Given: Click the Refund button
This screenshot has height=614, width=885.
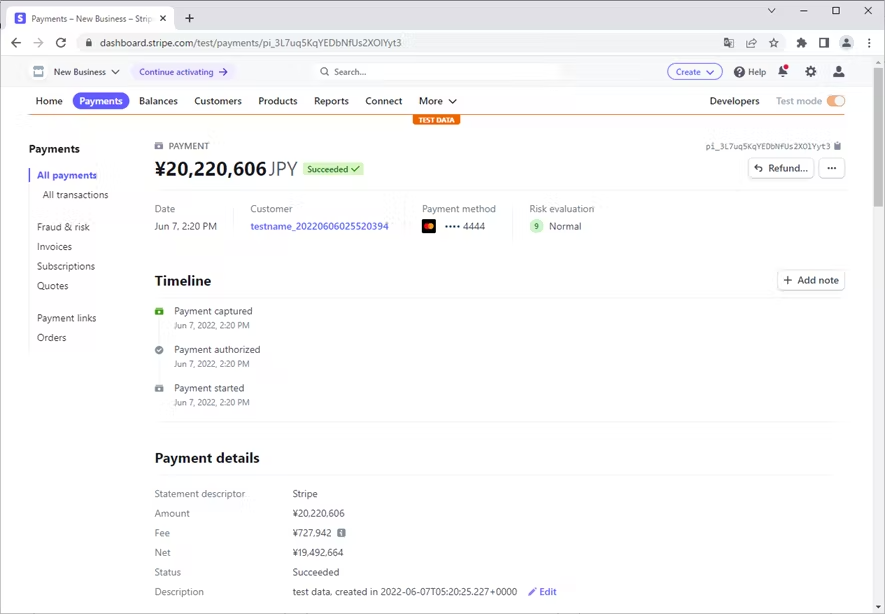Looking at the screenshot, I should [x=781, y=168].
